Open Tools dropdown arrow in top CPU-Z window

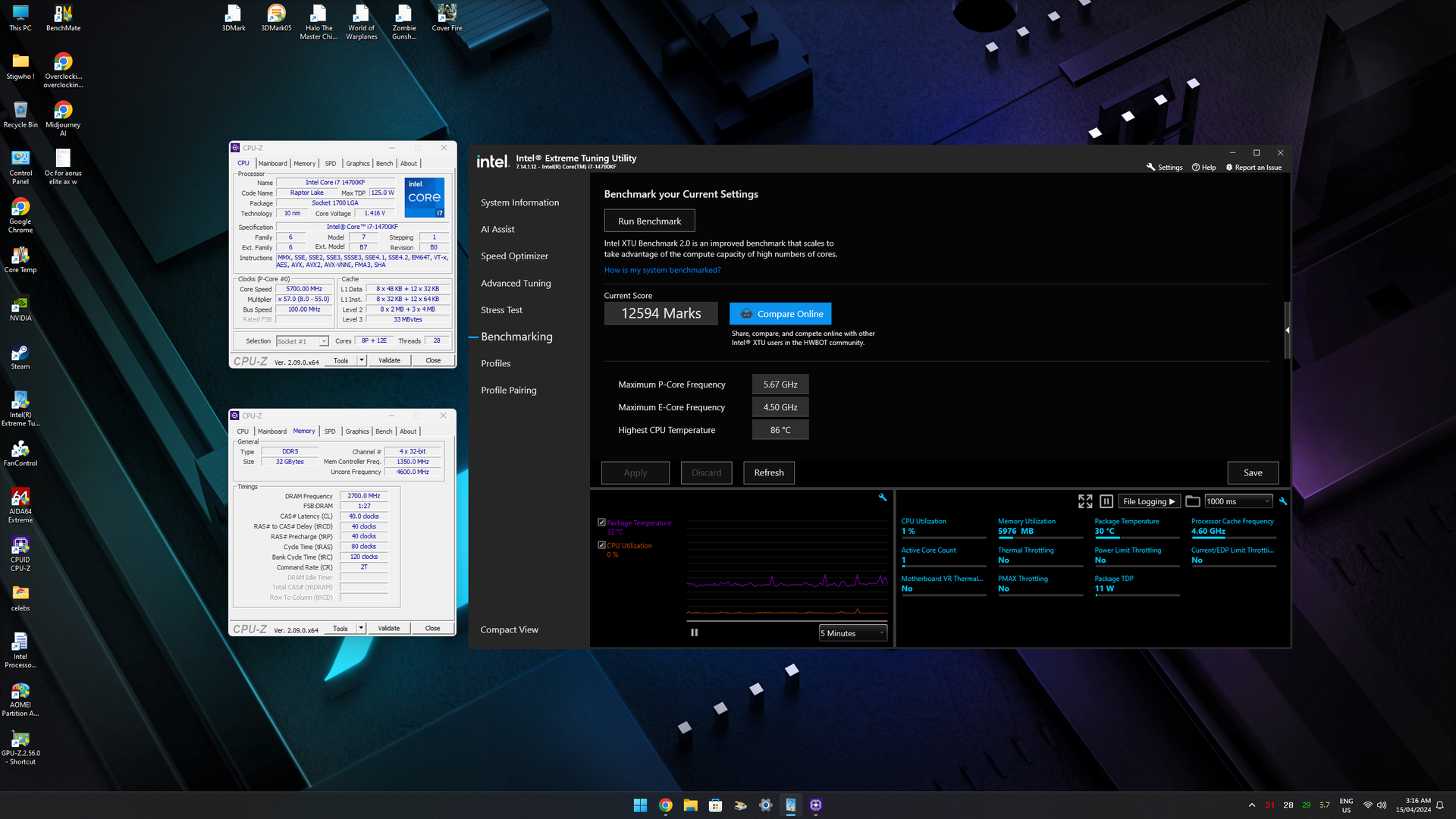[x=362, y=360]
